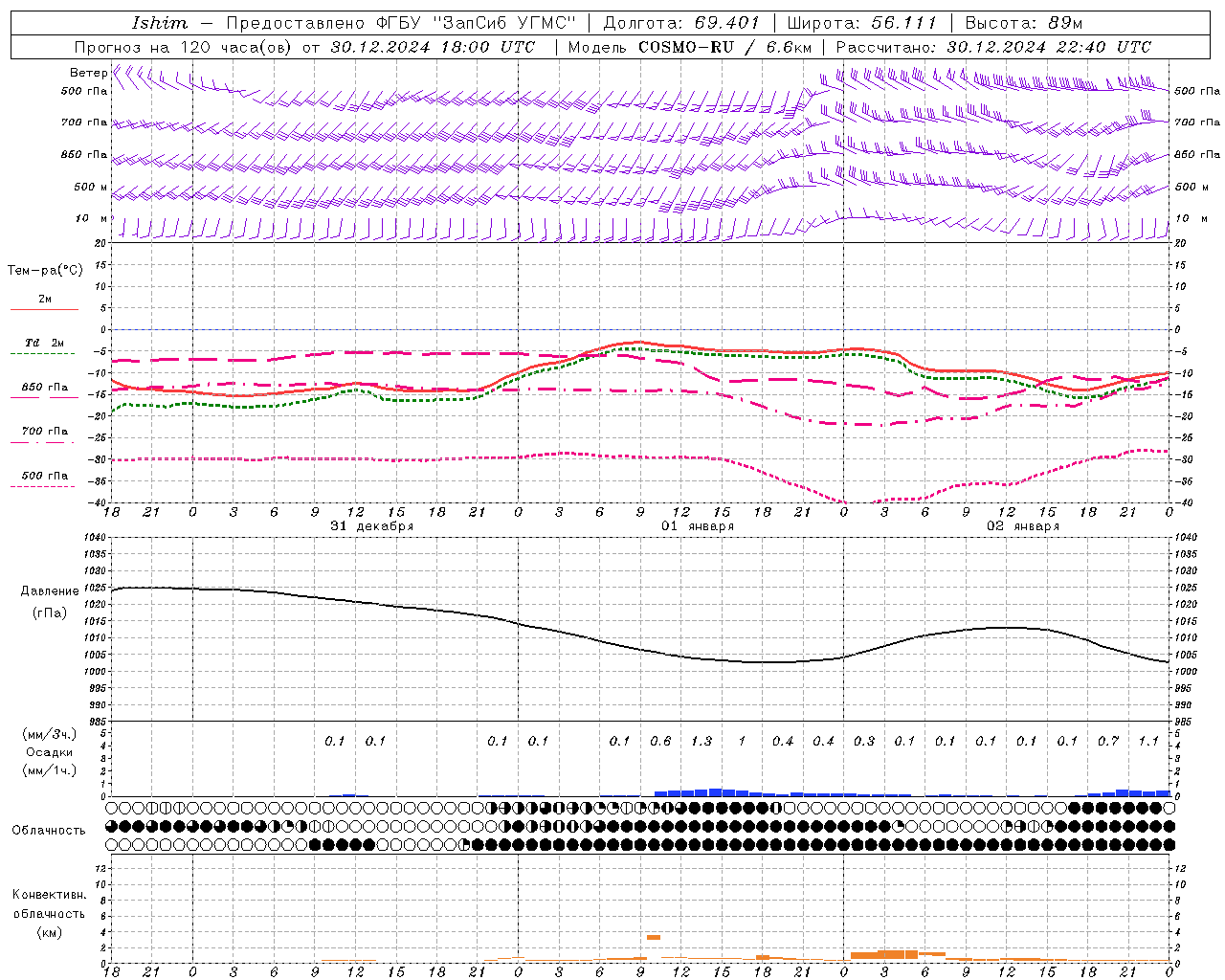Click the 850 гПа entry in temperature legend
This screenshot has height=980, width=1225.
[45, 388]
